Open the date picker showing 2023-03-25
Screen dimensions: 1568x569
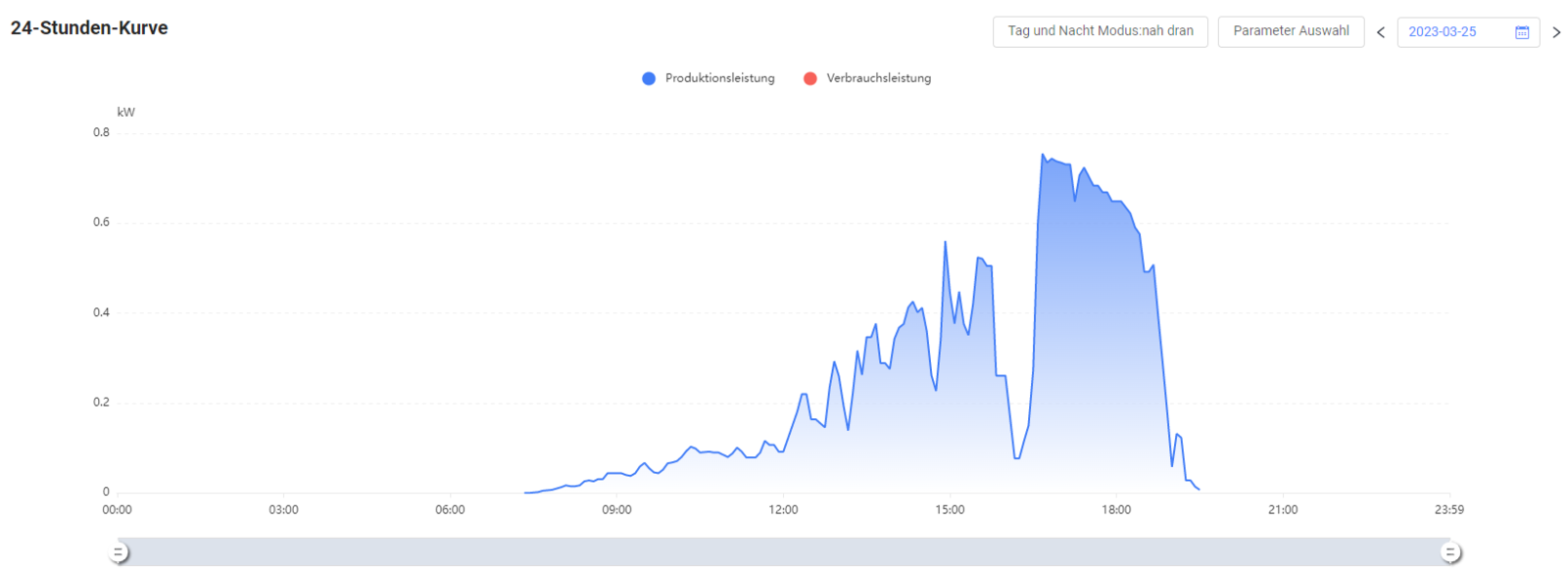click(1468, 32)
